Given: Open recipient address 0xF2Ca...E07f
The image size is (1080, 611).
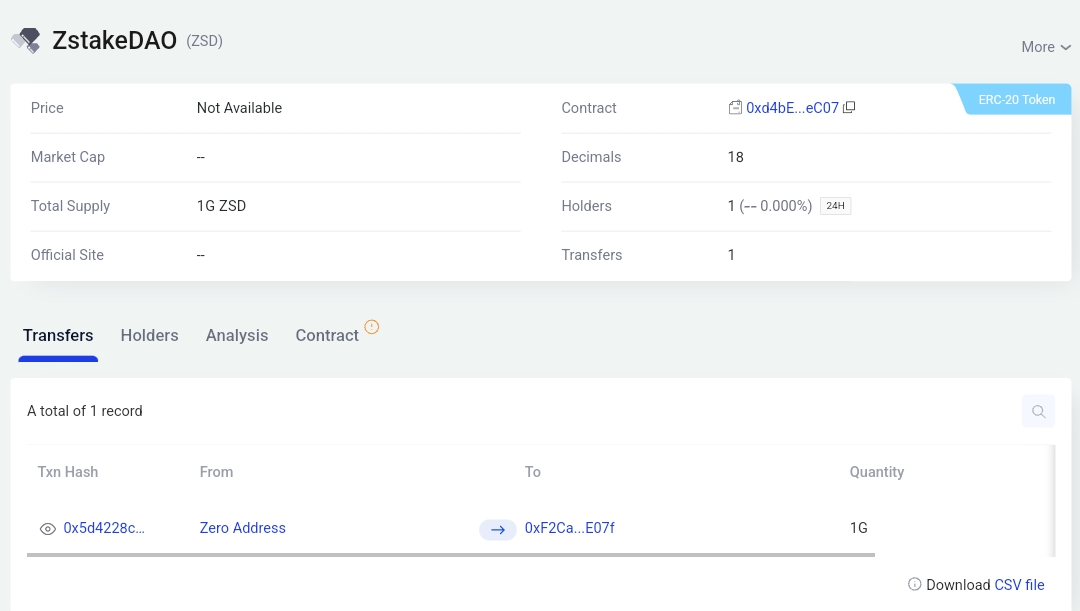Looking at the screenshot, I should [x=570, y=528].
